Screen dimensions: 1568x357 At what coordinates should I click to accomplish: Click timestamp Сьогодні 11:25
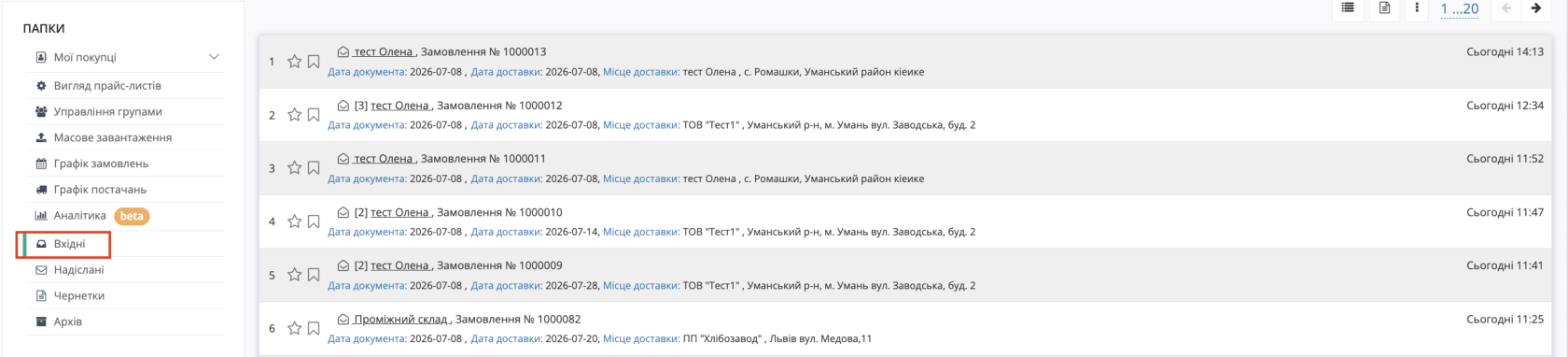[1505, 320]
